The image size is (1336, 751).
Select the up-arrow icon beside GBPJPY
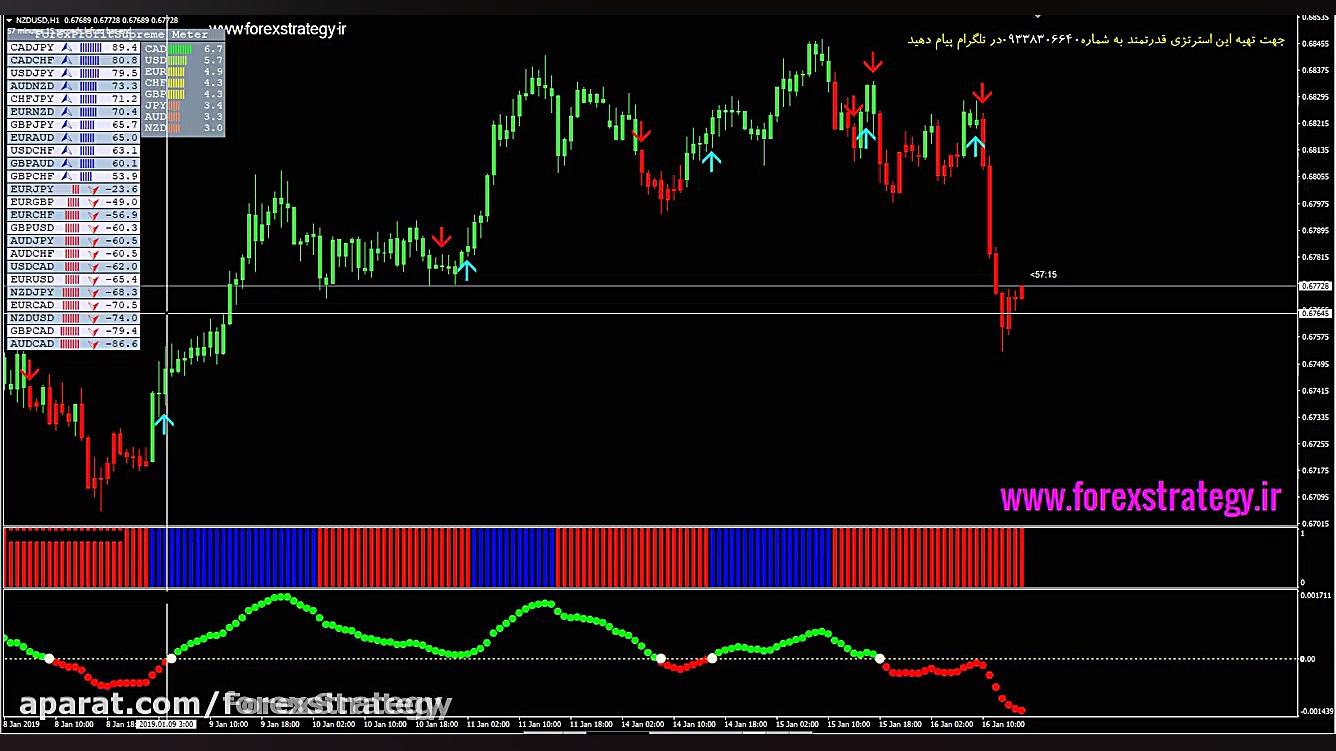(67, 125)
